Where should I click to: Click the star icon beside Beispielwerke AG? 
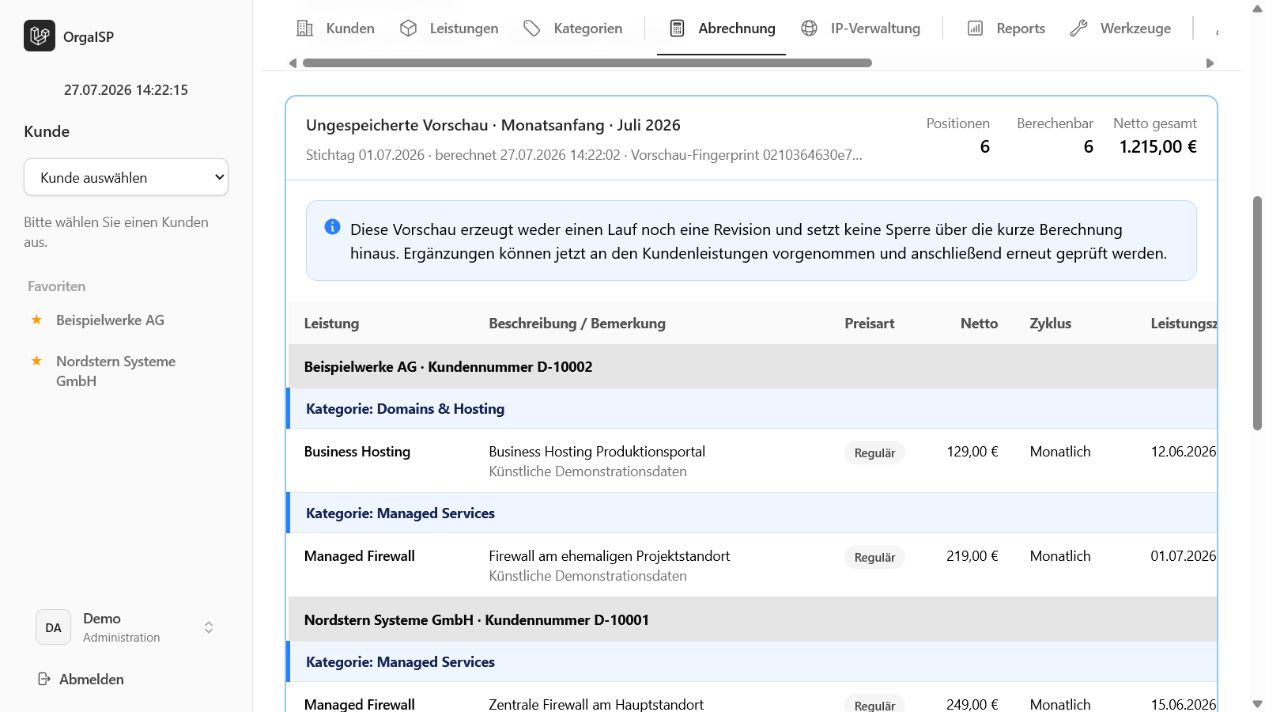(37, 320)
